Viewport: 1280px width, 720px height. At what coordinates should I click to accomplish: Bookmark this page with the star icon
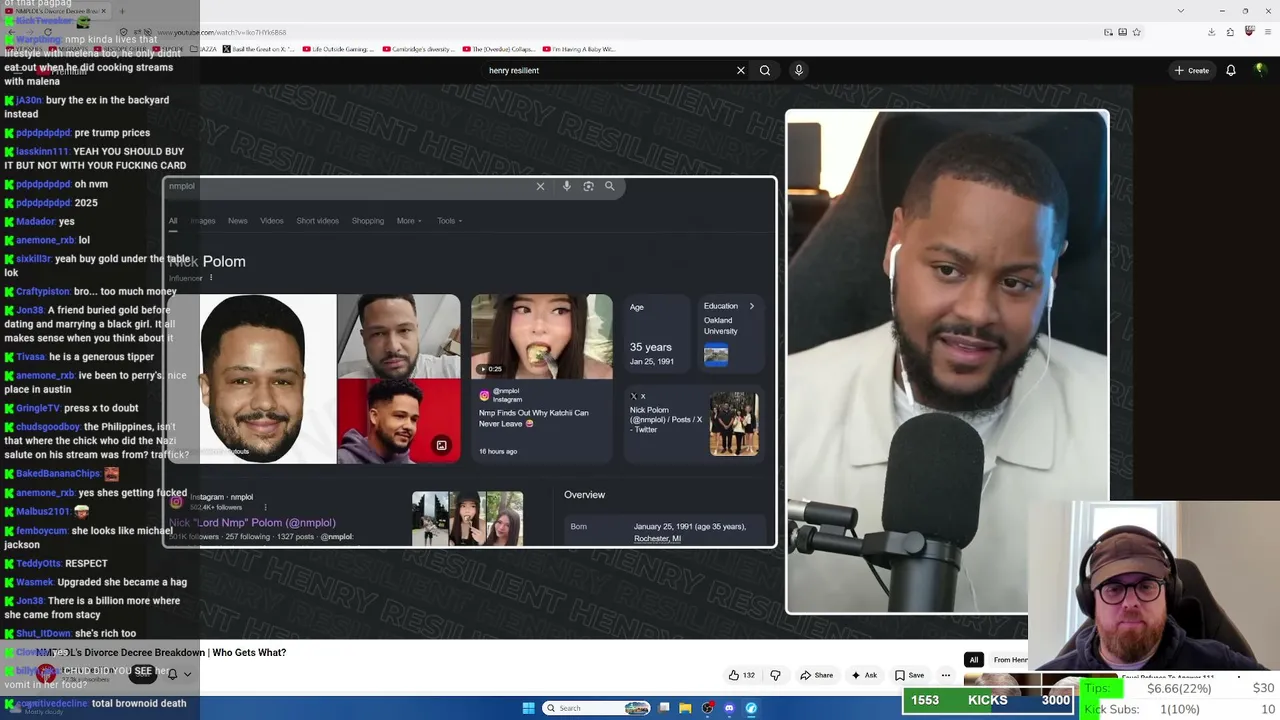pos(1137,32)
